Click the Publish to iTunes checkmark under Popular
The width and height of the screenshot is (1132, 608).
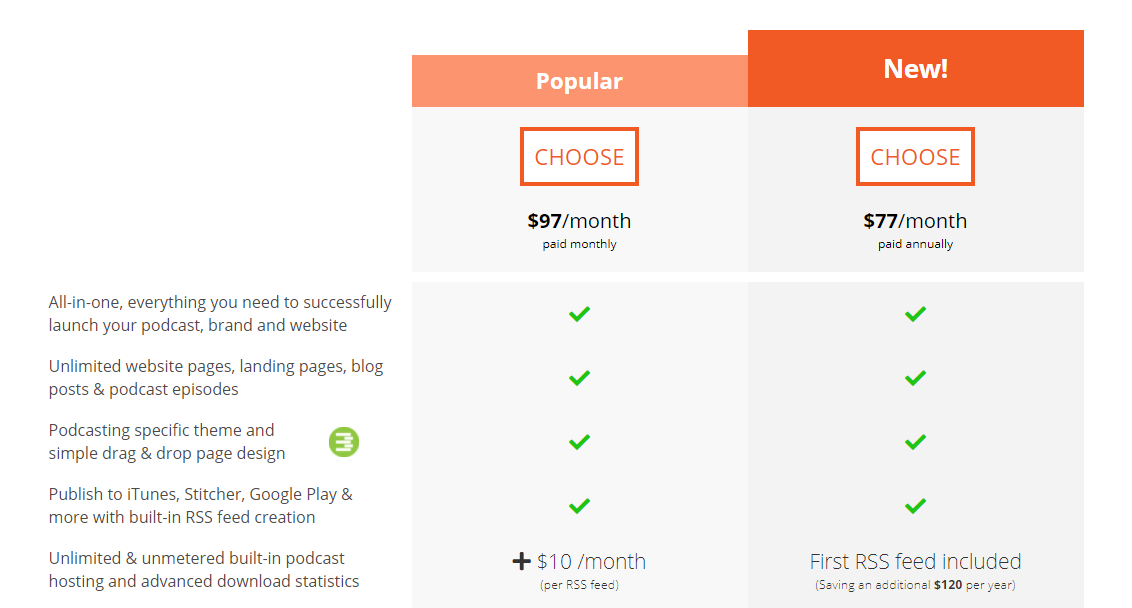pos(579,506)
